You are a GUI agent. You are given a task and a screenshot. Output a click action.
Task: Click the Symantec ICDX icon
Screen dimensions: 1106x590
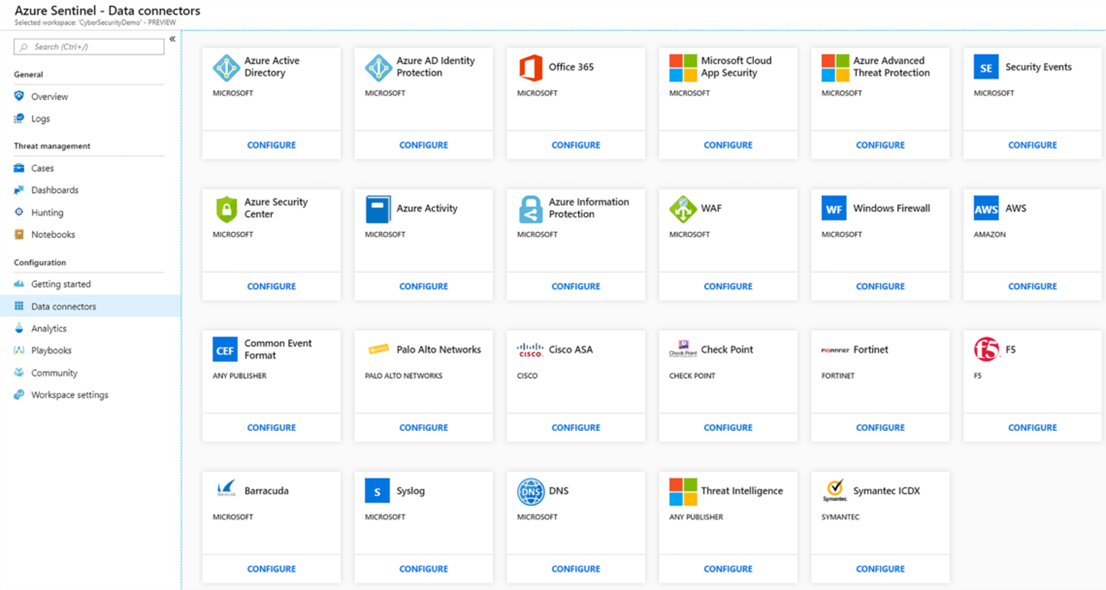[834, 492]
